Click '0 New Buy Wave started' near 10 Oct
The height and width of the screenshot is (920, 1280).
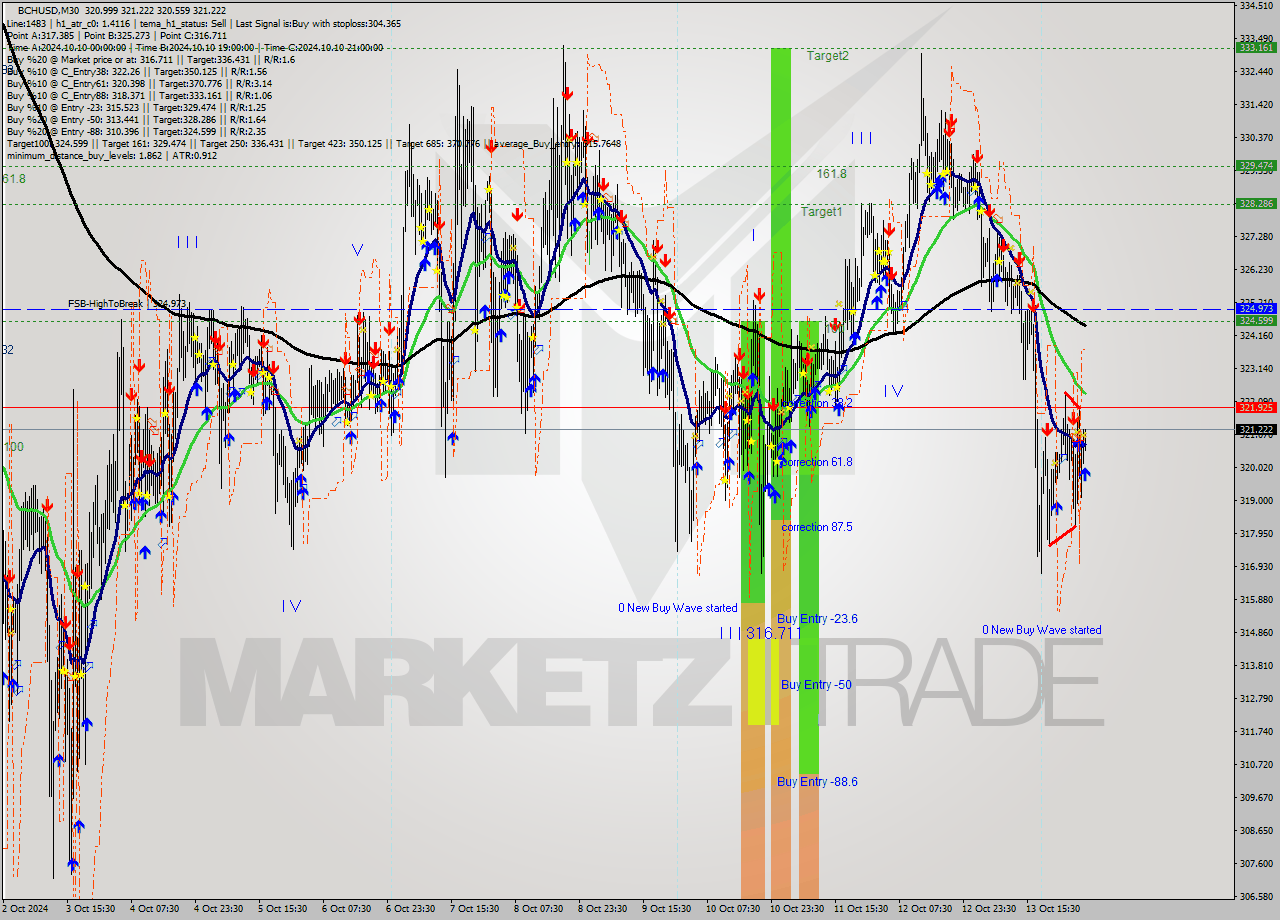click(678, 608)
